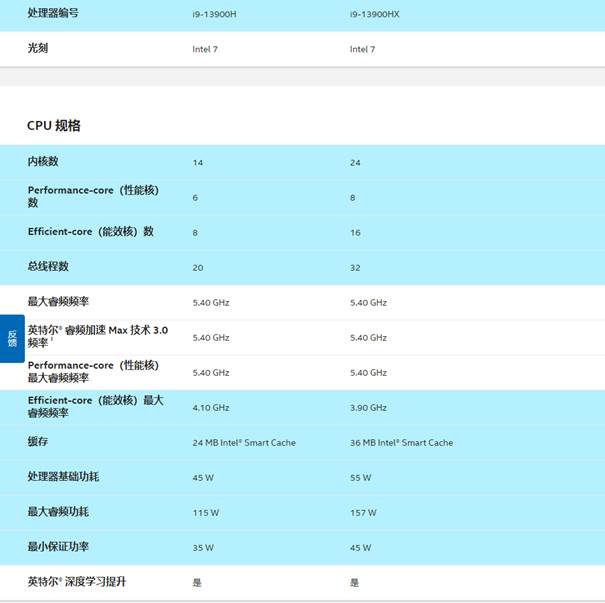The width and height of the screenshot is (605, 603).
Task: Click the i9-13900H processor number
Action: 213,14
